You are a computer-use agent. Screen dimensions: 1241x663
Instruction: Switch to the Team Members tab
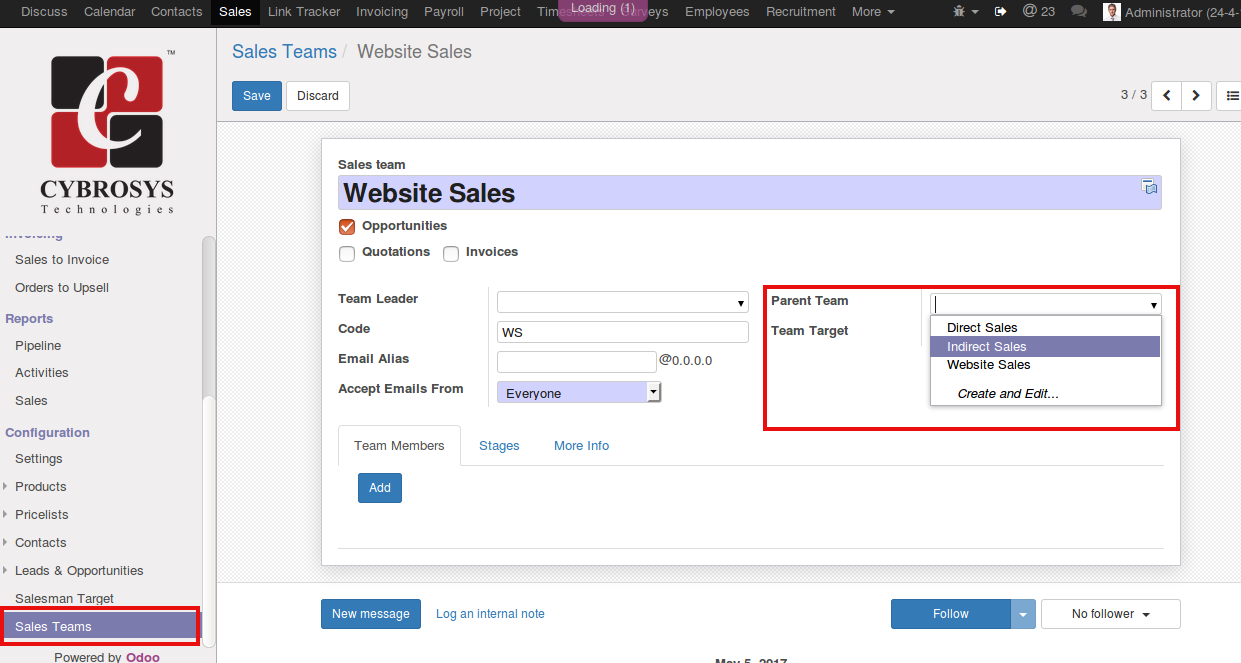(x=399, y=446)
